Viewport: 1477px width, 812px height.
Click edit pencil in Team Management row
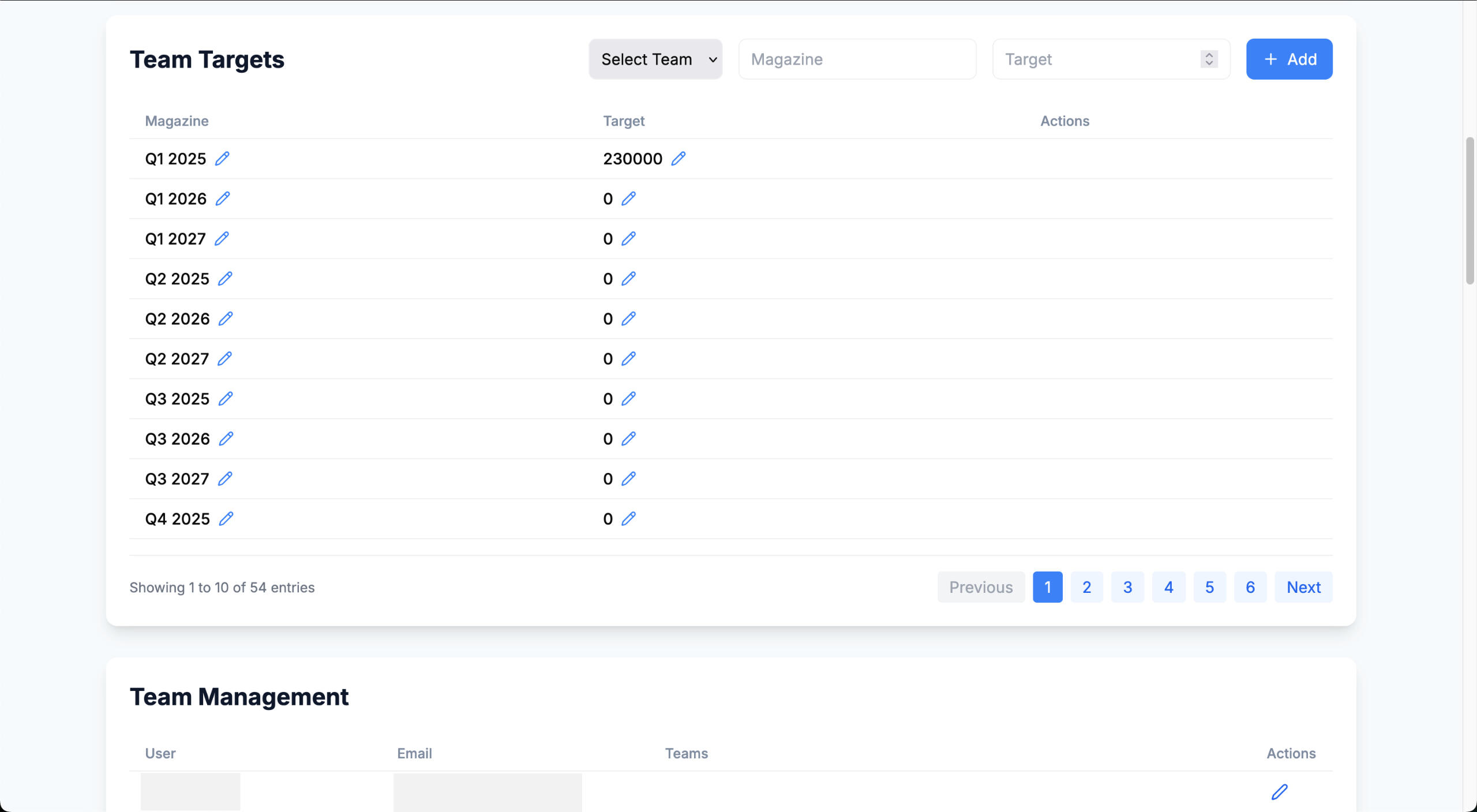point(1279,792)
